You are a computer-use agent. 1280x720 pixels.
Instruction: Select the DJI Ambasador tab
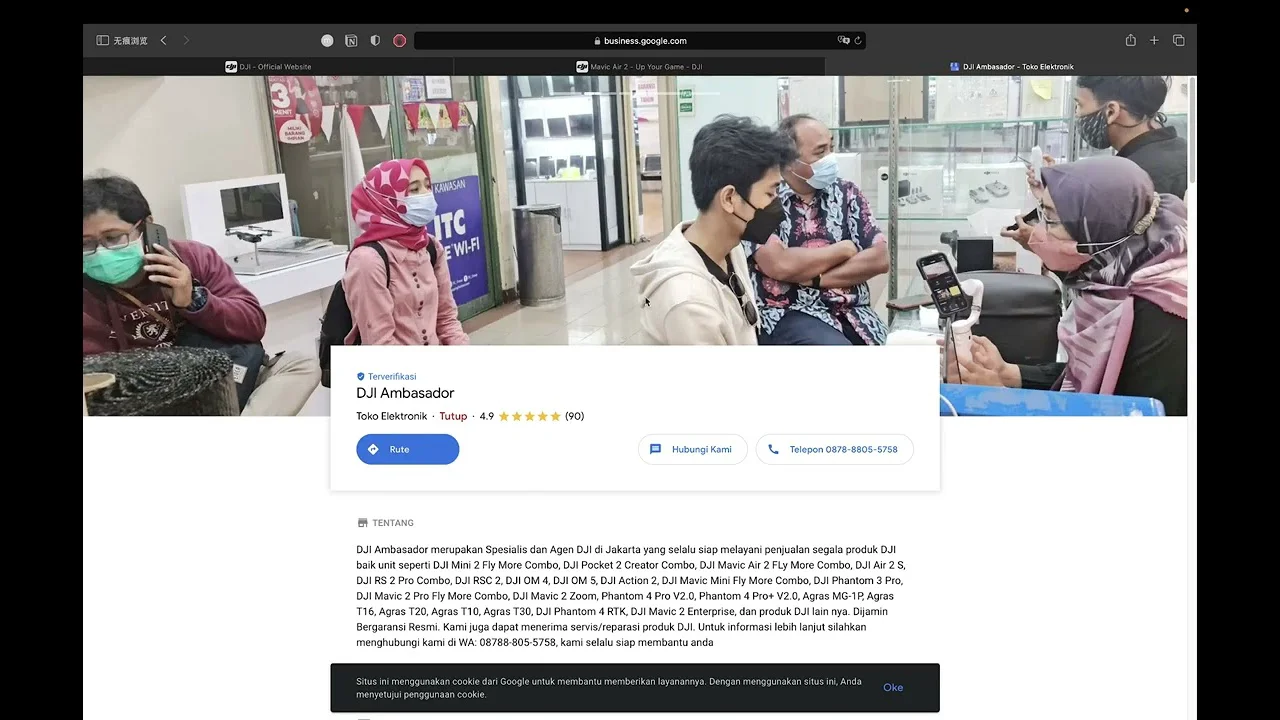point(1011,67)
